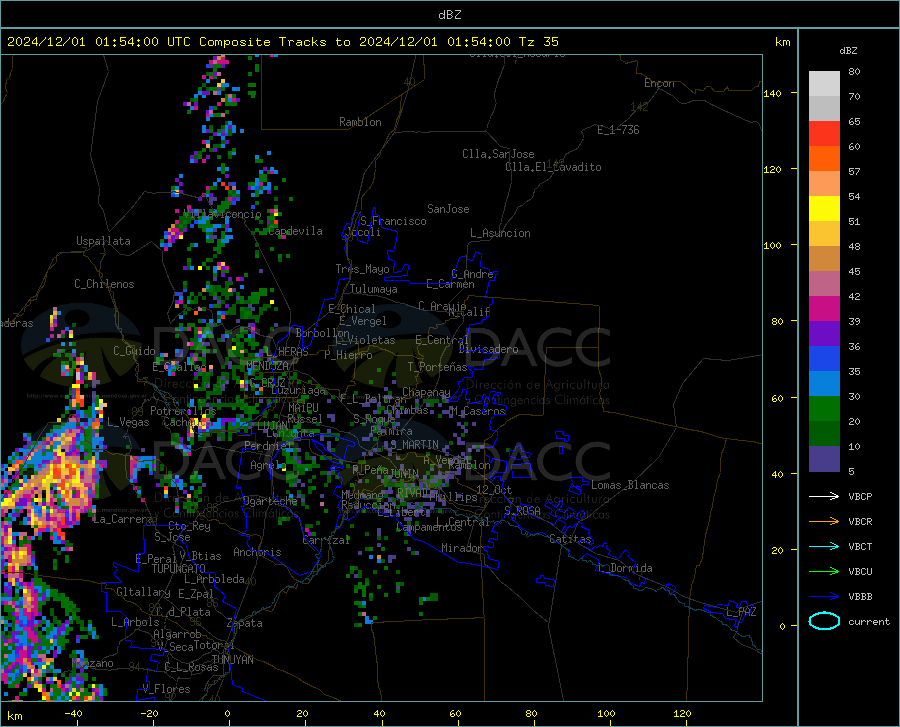Click the Anchoris label on map
This screenshot has width=900, height=727.
[257, 553]
